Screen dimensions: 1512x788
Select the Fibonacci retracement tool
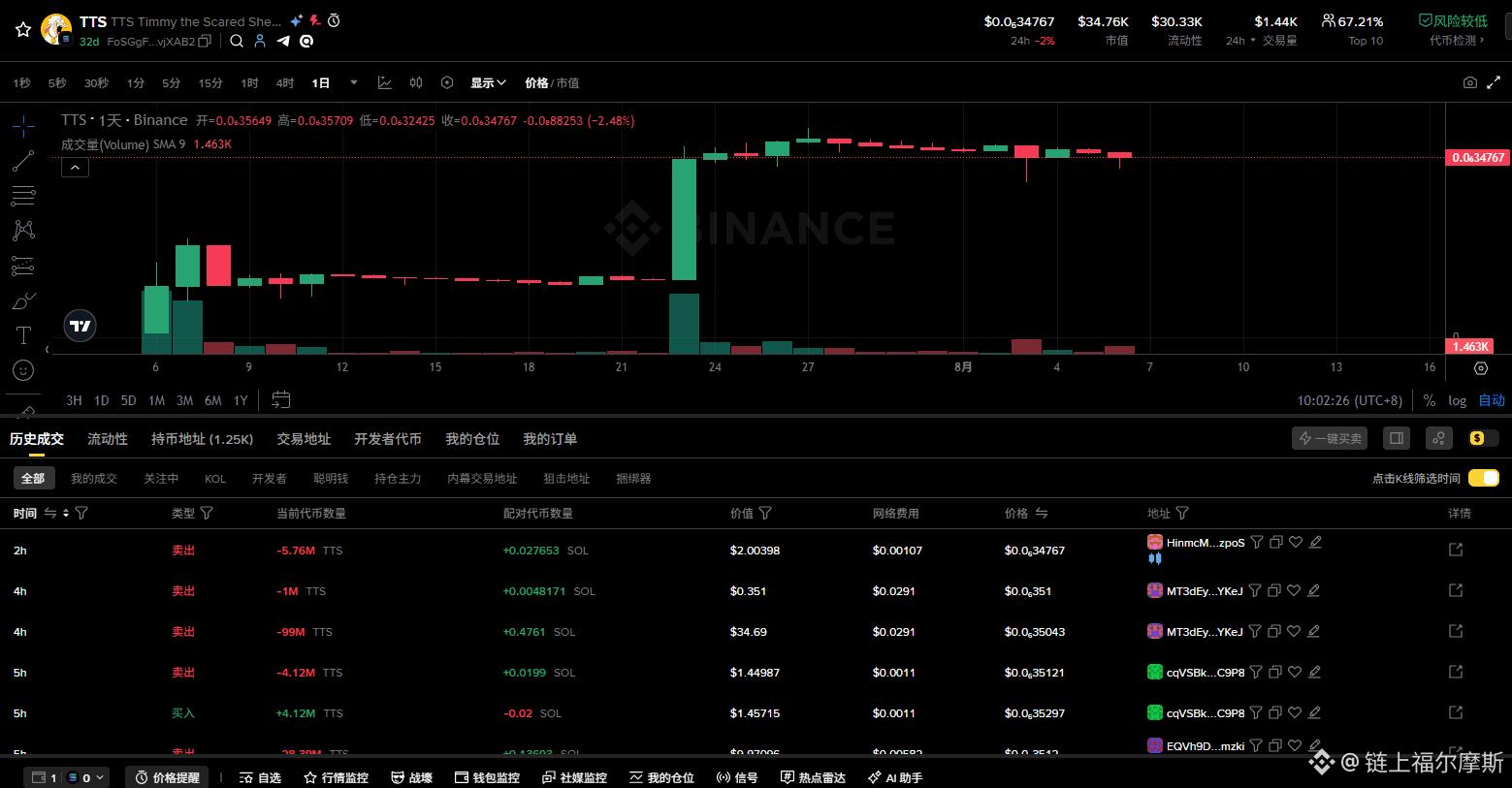pyautogui.click(x=23, y=197)
